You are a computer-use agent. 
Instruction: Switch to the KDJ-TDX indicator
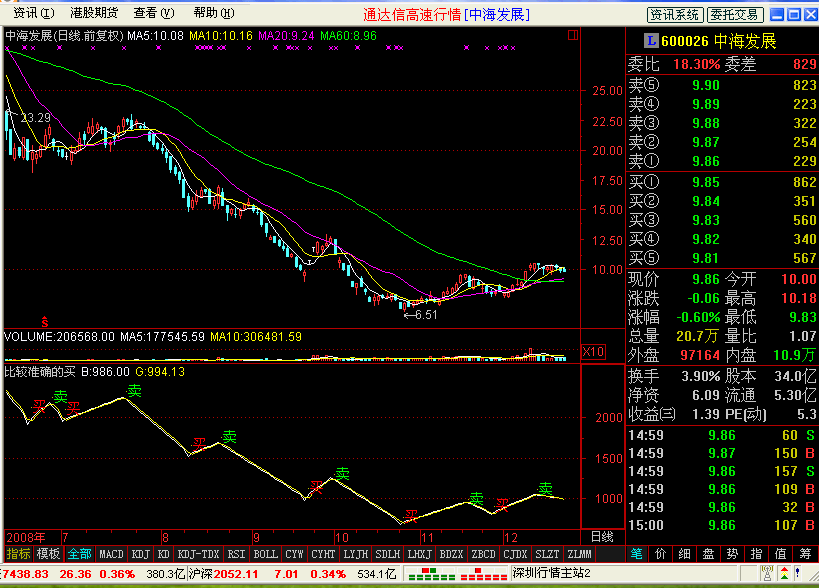click(198, 554)
